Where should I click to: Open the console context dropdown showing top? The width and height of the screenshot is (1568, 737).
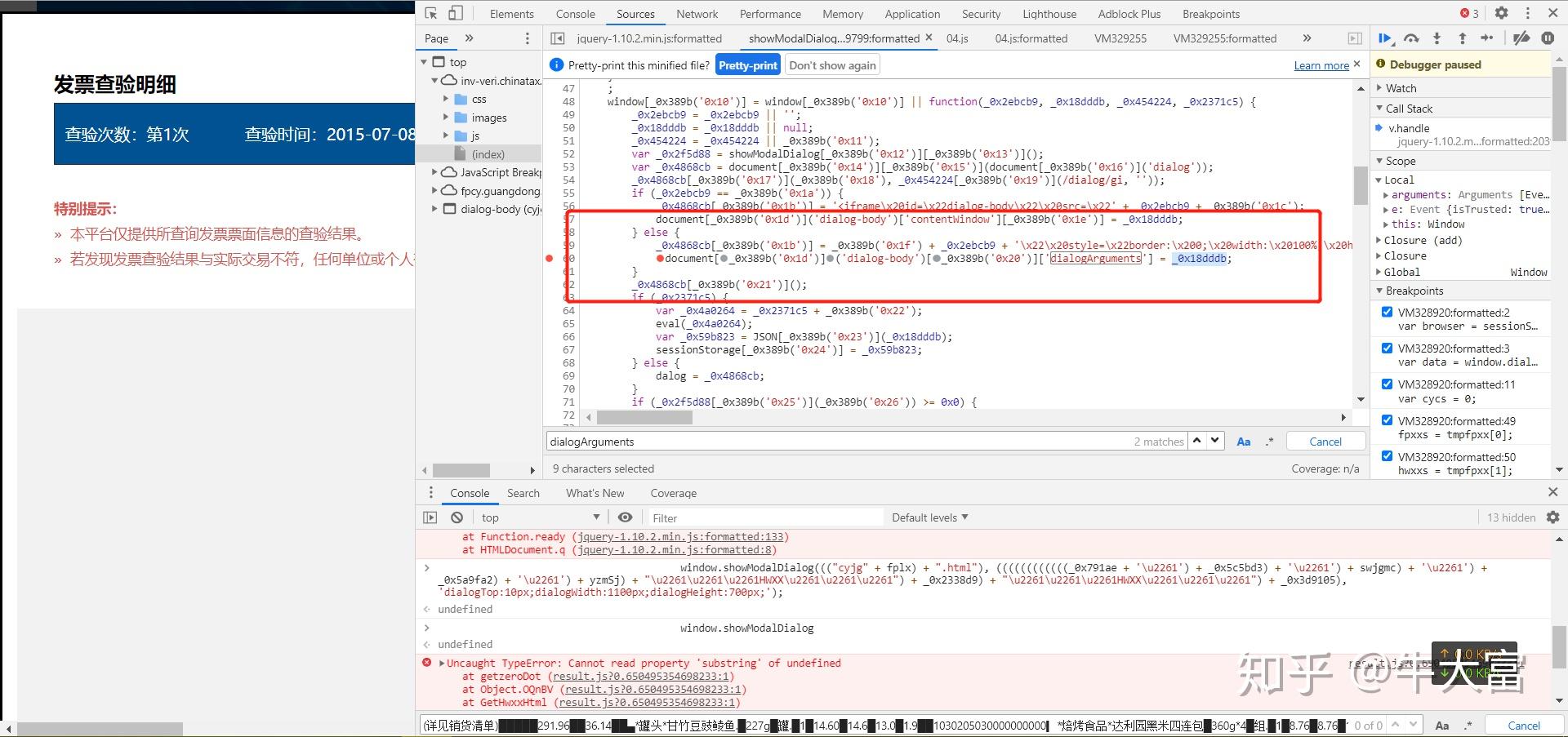tap(540, 517)
